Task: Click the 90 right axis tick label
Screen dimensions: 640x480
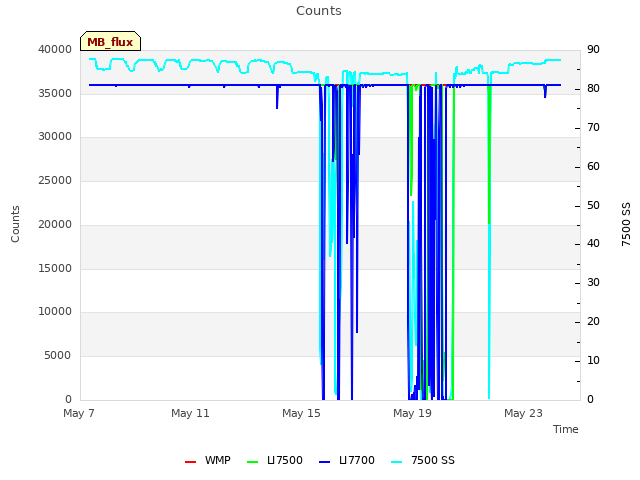Action: point(593,49)
